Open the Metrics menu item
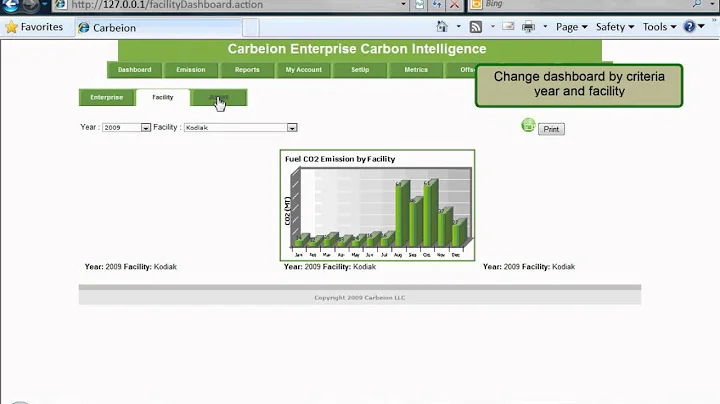The width and height of the screenshot is (720, 404). (416, 70)
